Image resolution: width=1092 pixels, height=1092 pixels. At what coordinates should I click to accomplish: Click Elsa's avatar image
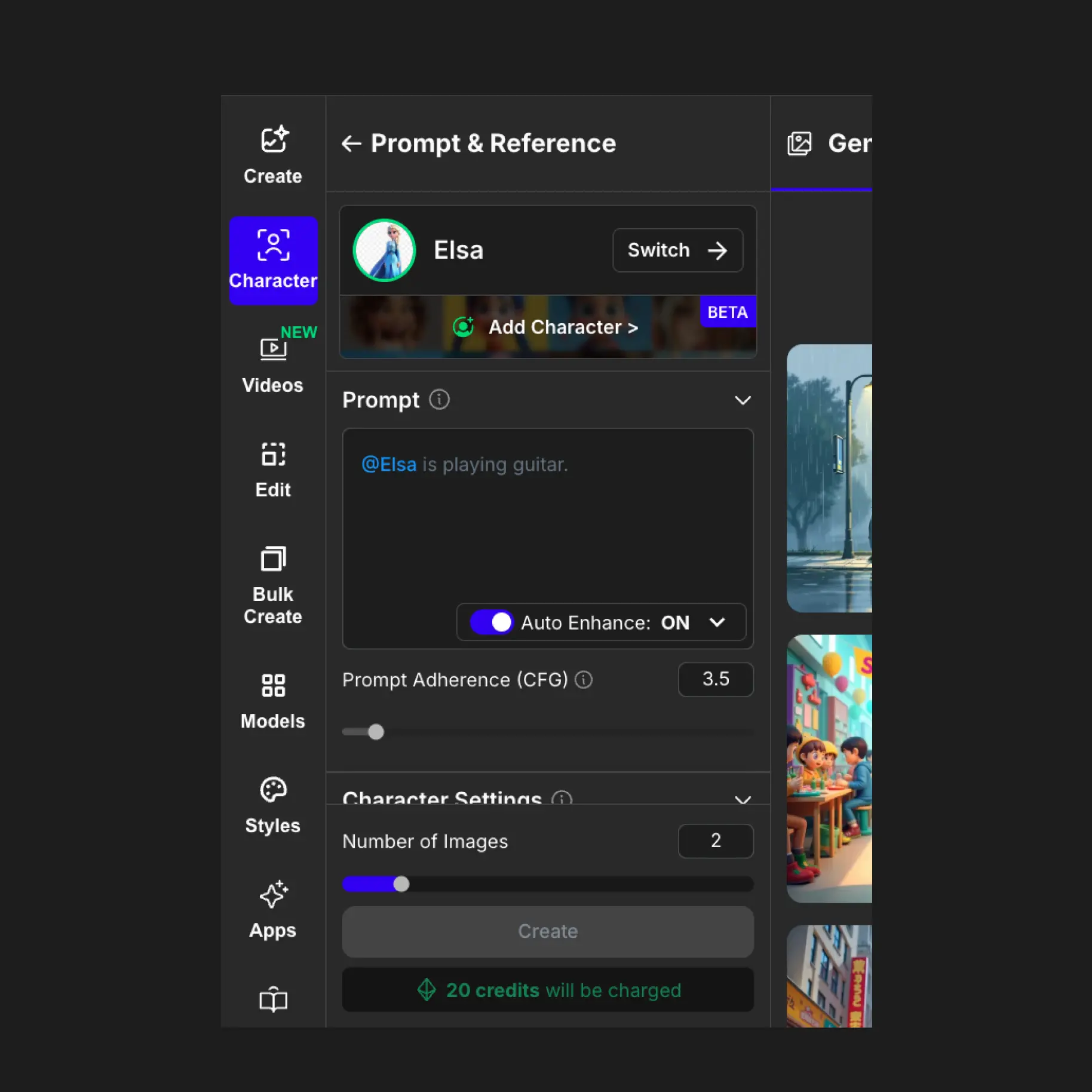(384, 250)
